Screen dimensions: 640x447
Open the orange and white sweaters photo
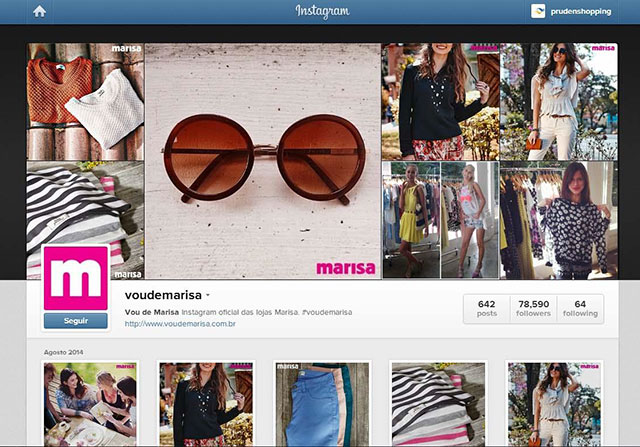pos(85,102)
